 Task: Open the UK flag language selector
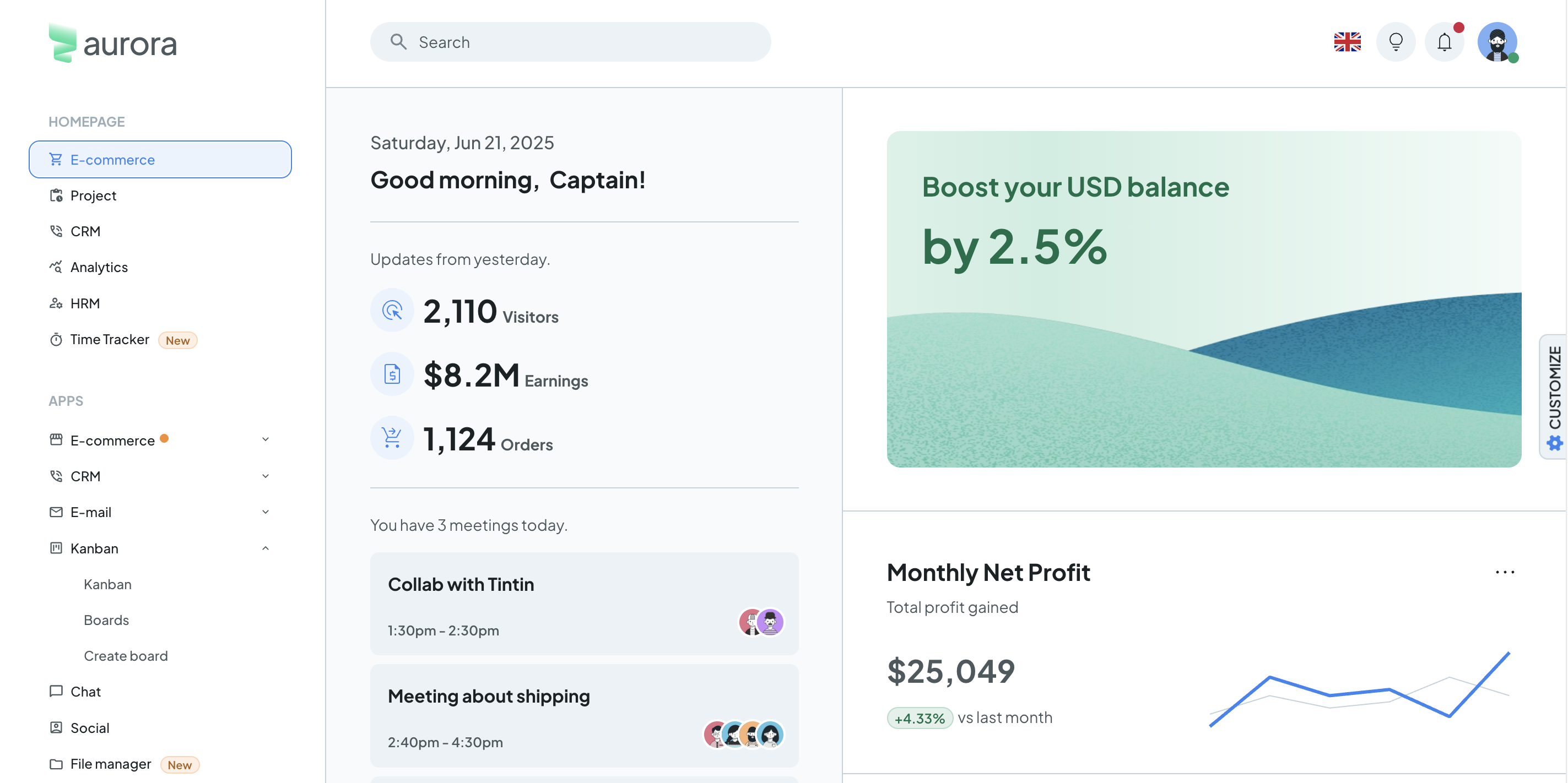[x=1347, y=42]
